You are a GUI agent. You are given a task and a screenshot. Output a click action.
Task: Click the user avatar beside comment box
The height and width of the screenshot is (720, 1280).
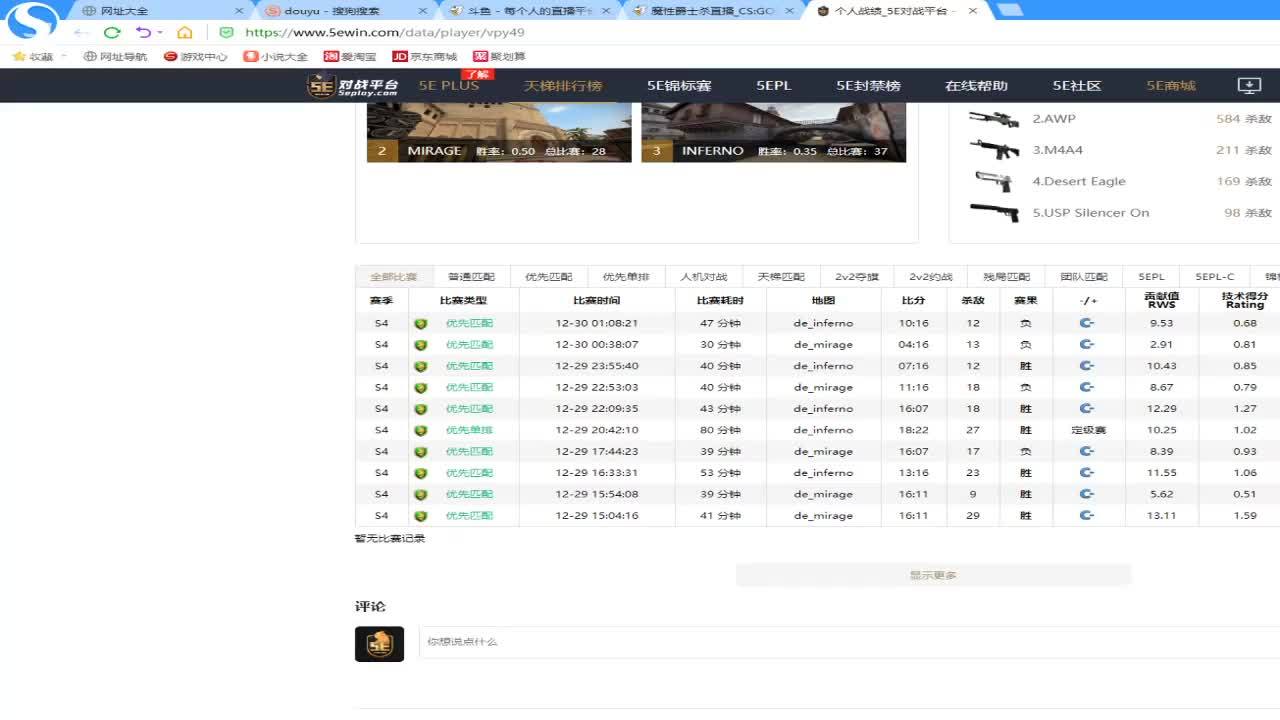coord(379,644)
